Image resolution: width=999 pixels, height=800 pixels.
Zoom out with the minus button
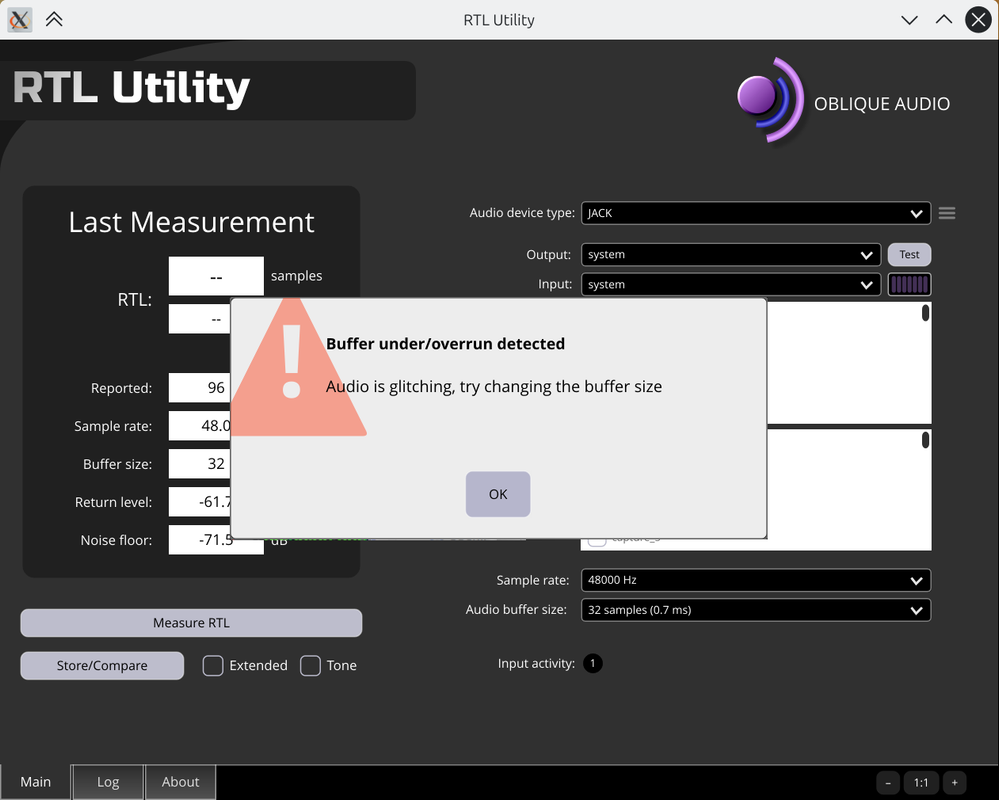888,783
